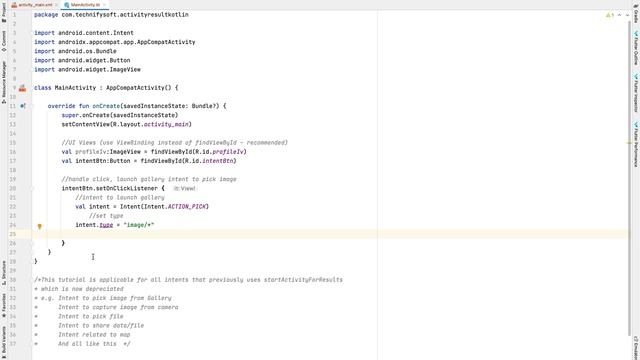Close the activity_main.xml tab

point(56,5)
